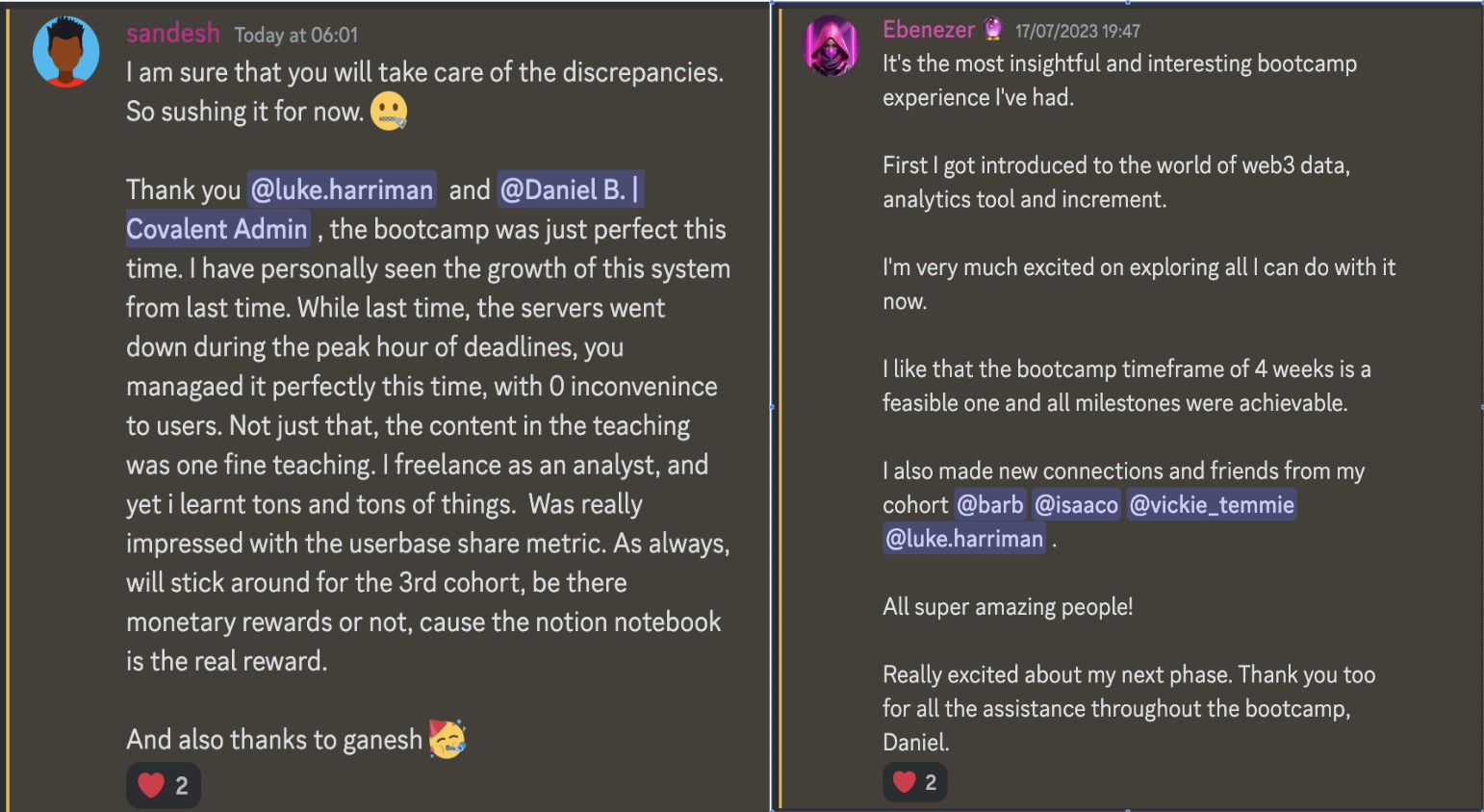Click the 17/07/2023 19:47 timestamp
This screenshot has height=812, width=1484.
coord(1078,31)
